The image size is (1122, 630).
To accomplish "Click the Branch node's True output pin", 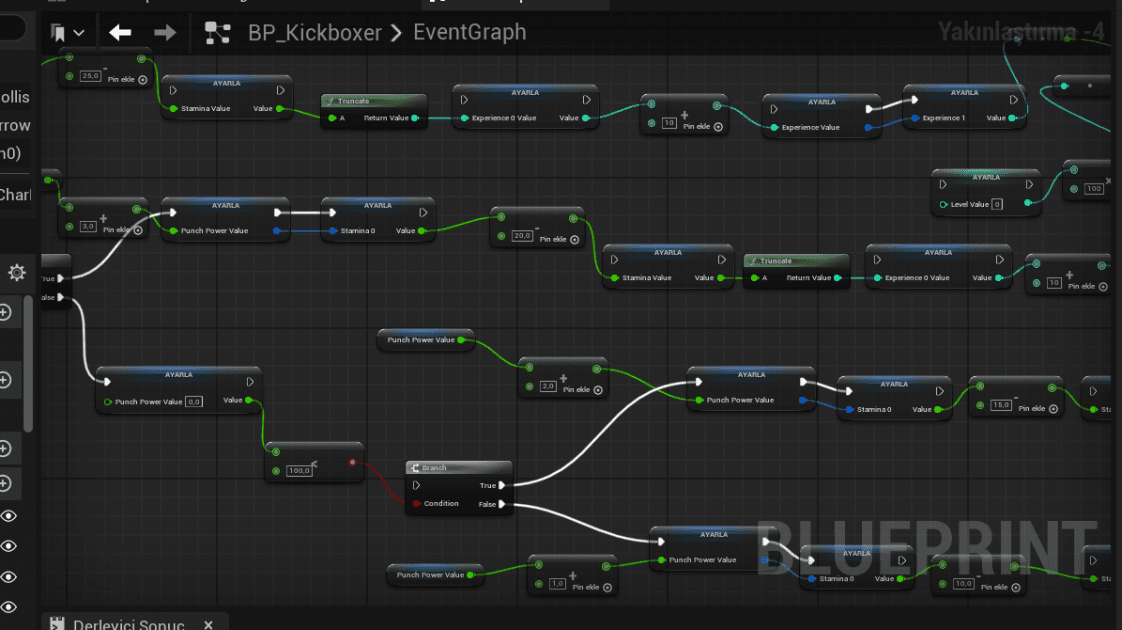I will click(502, 485).
